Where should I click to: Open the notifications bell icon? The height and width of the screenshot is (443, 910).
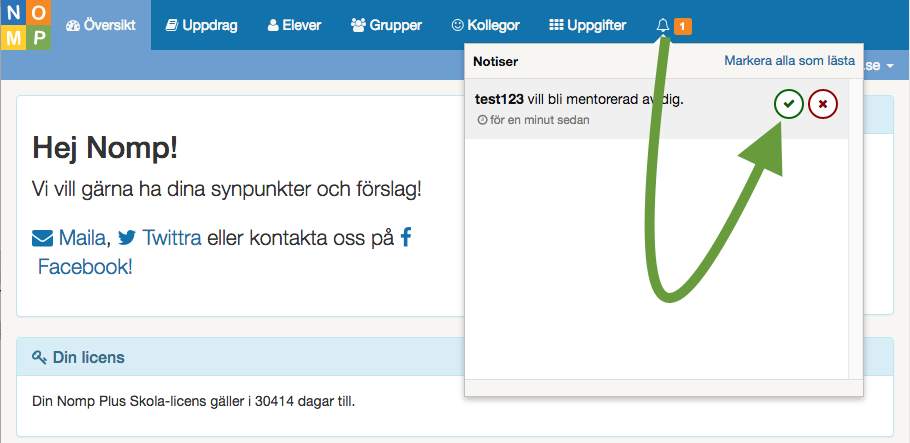pyautogui.click(x=662, y=25)
